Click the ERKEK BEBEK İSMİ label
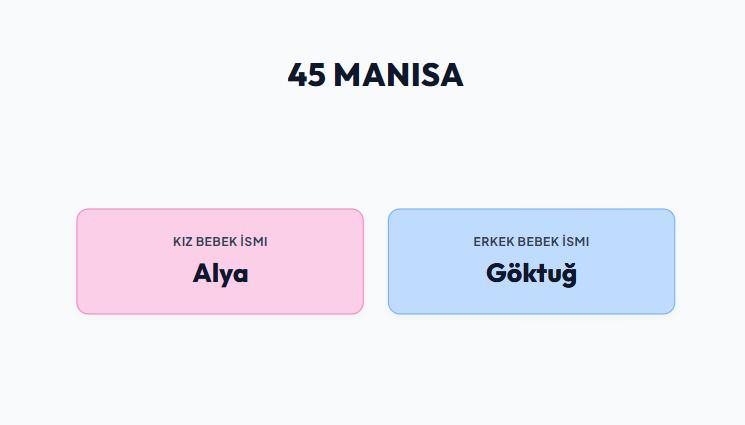Screen dimensions: 745x425 click(531, 241)
